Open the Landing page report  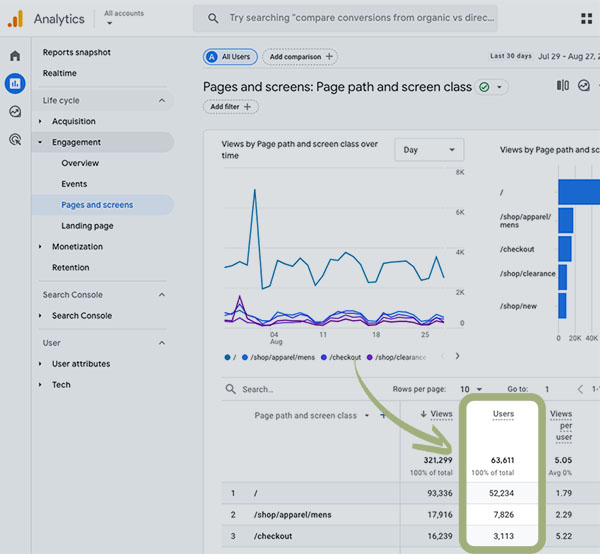point(87,226)
